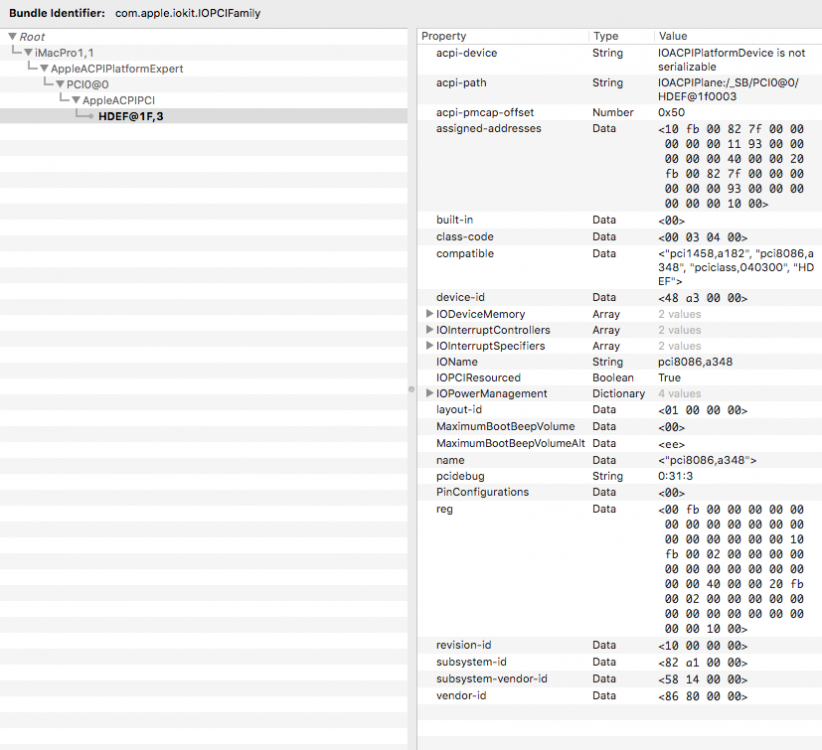
Task: Click the class-code value <00 03 04 00>
Action: pyautogui.click(x=702, y=237)
